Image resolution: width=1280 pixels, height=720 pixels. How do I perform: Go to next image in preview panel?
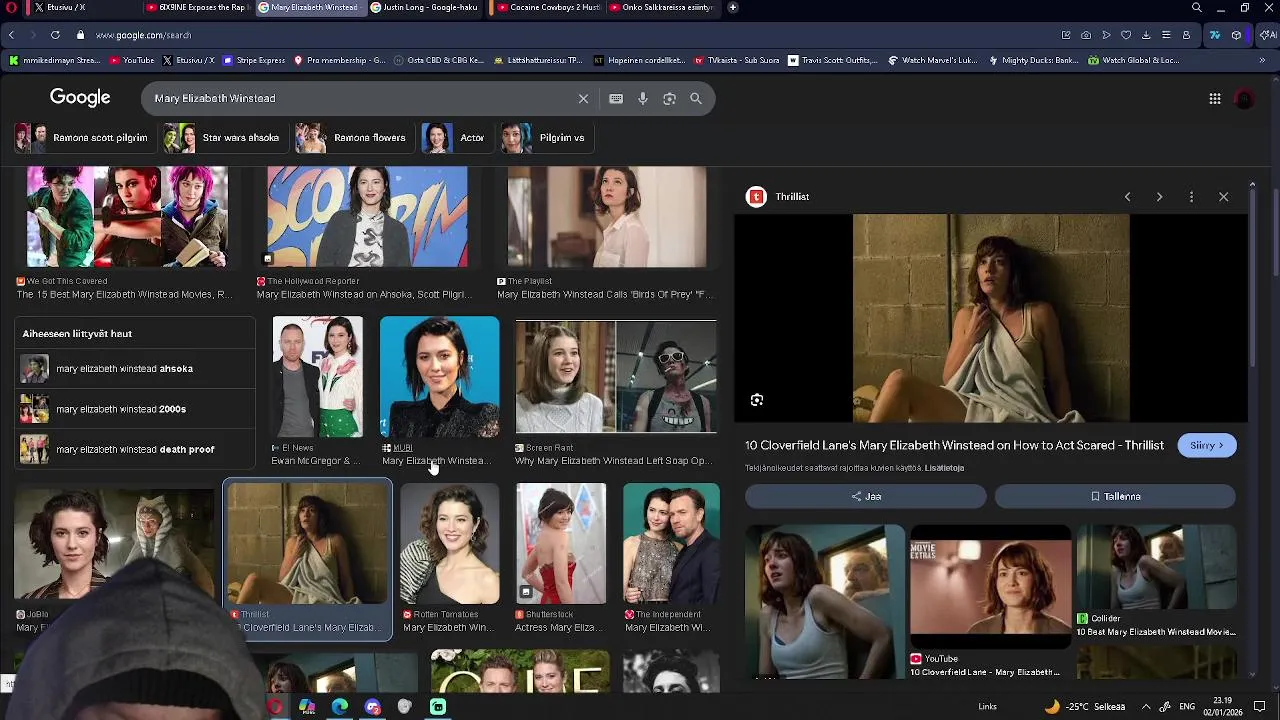1159,197
